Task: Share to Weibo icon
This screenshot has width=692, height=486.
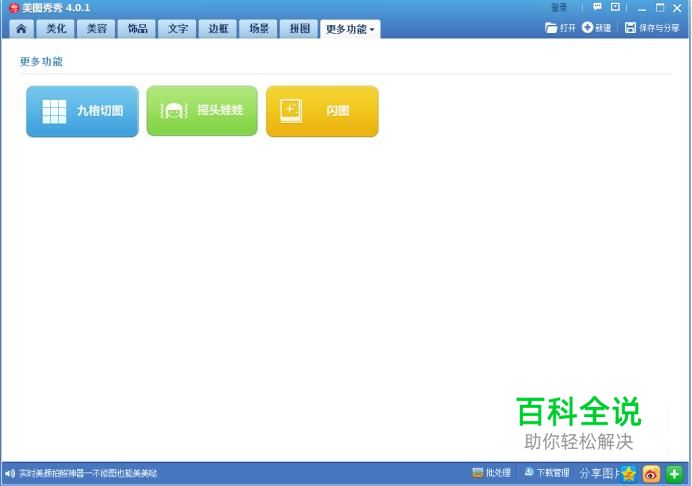Action: coord(651,474)
